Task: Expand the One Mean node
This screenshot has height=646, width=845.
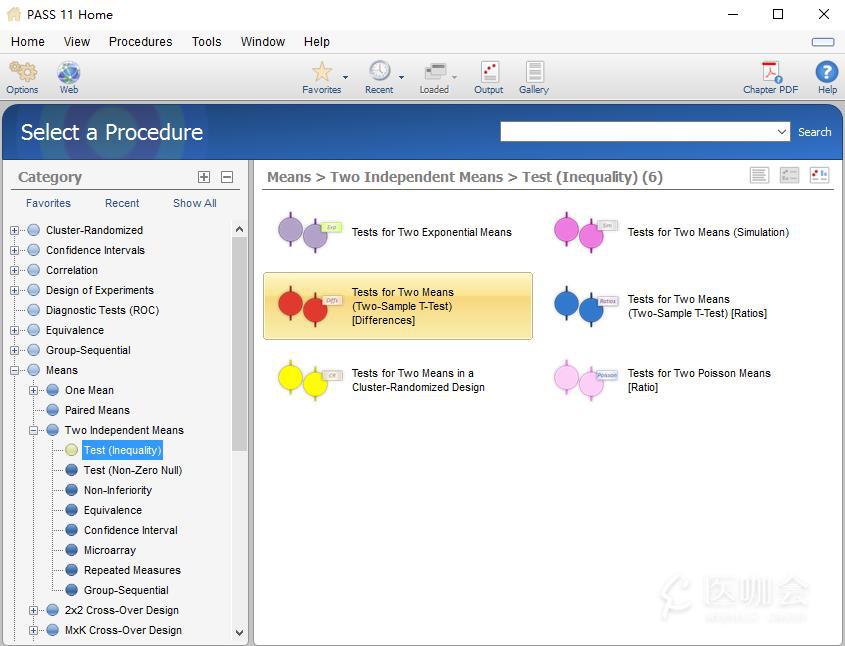Action: (33, 390)
